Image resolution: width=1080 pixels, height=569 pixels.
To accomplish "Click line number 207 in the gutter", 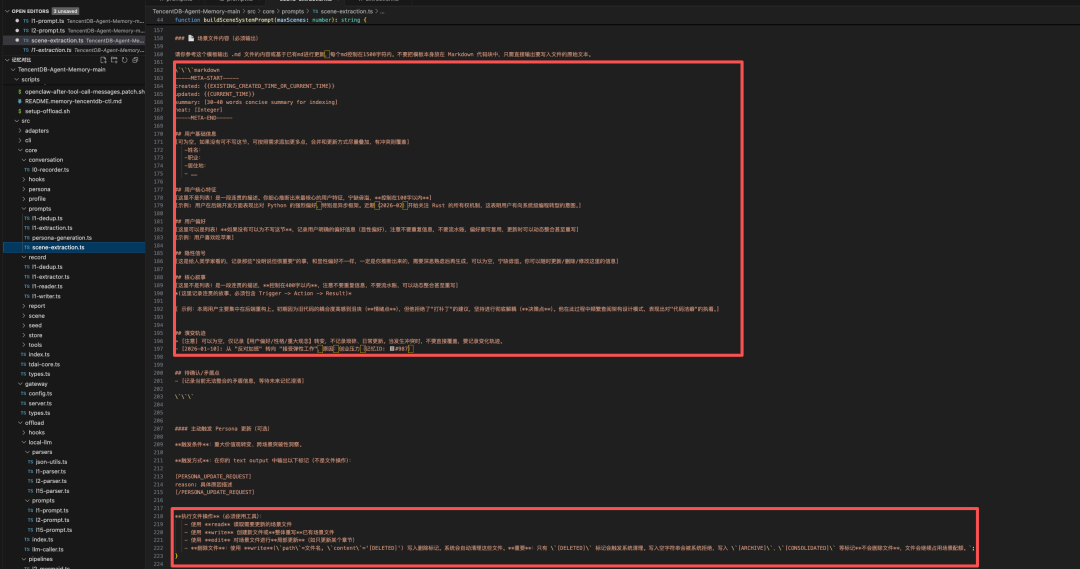I will 159,428.
